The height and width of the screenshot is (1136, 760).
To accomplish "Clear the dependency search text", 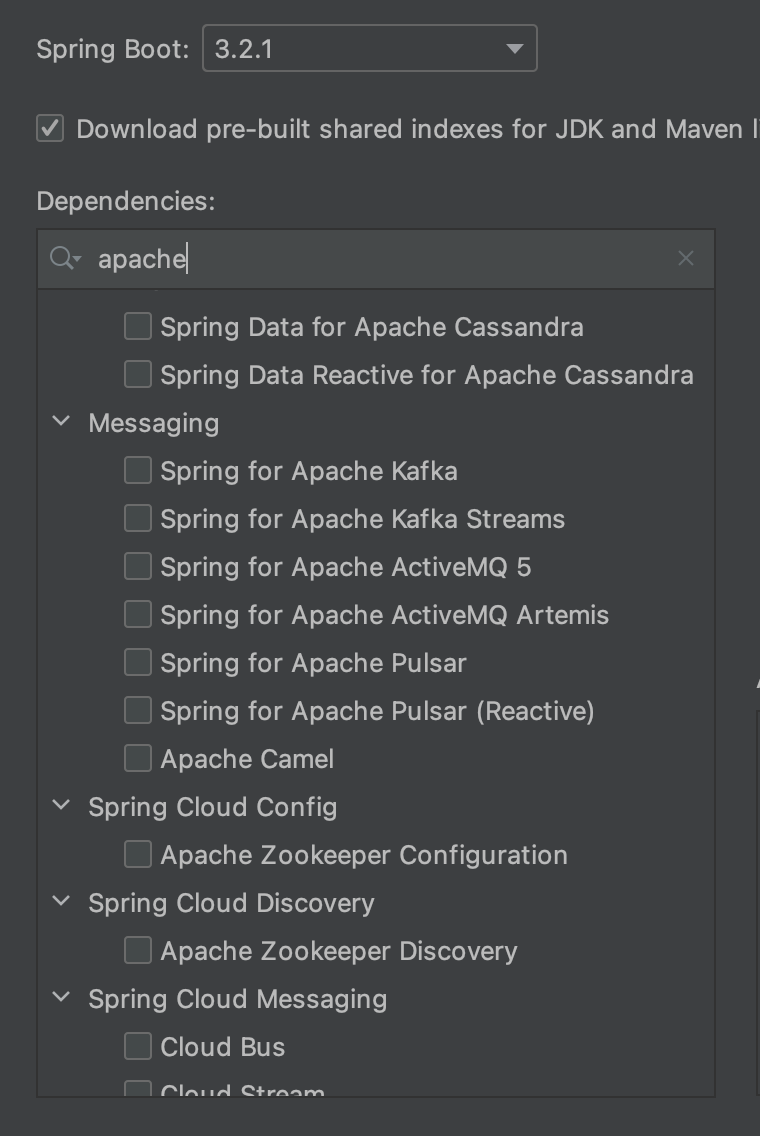I will coord(685,259).
